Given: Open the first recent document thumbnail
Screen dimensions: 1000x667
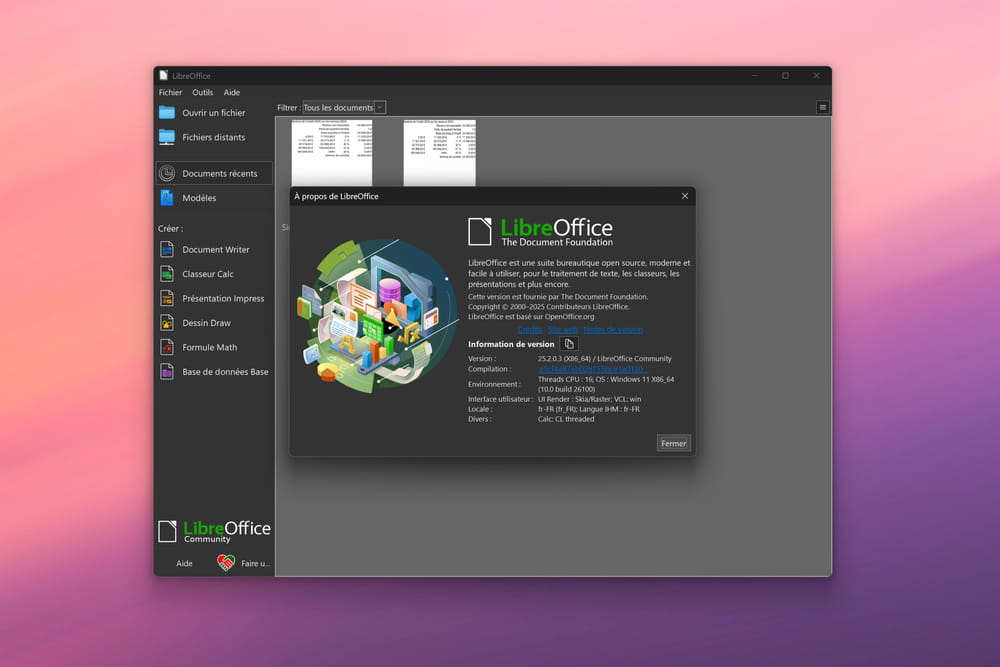Looking at the screenshot, I should point(332,153).
